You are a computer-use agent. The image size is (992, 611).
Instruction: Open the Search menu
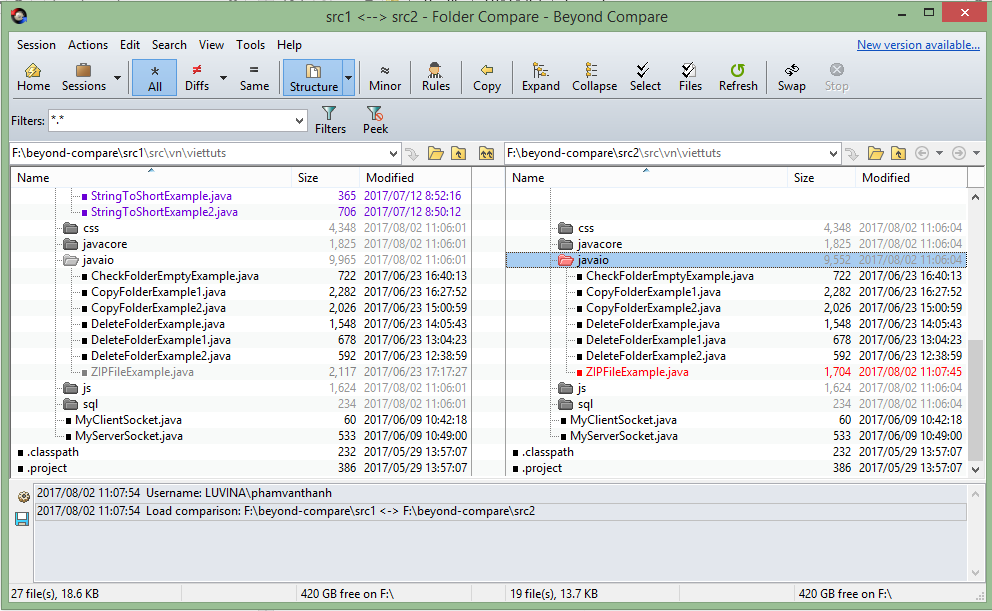tap(169, 45)
